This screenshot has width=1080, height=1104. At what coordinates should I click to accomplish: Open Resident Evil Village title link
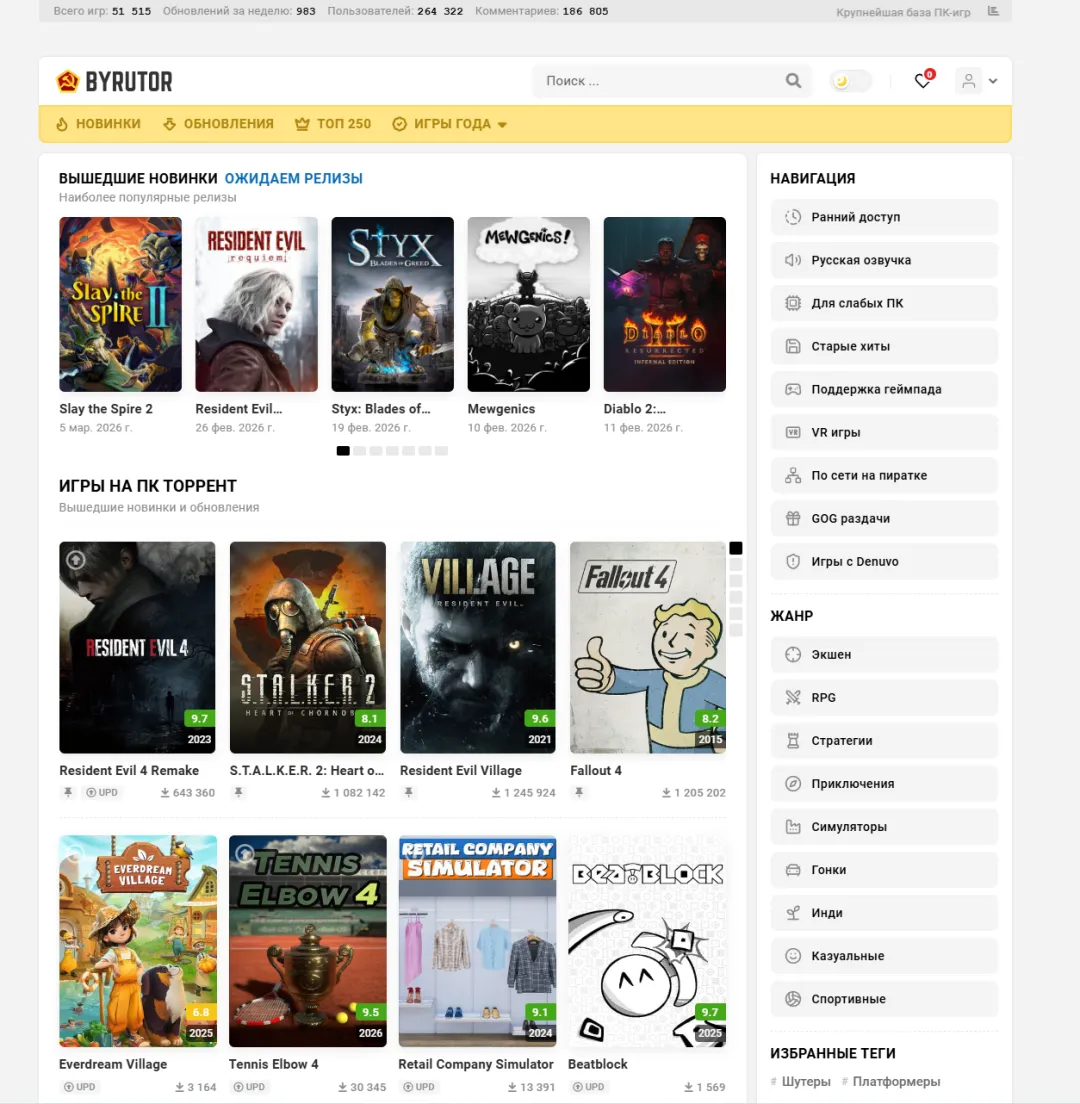coord(460,771)
